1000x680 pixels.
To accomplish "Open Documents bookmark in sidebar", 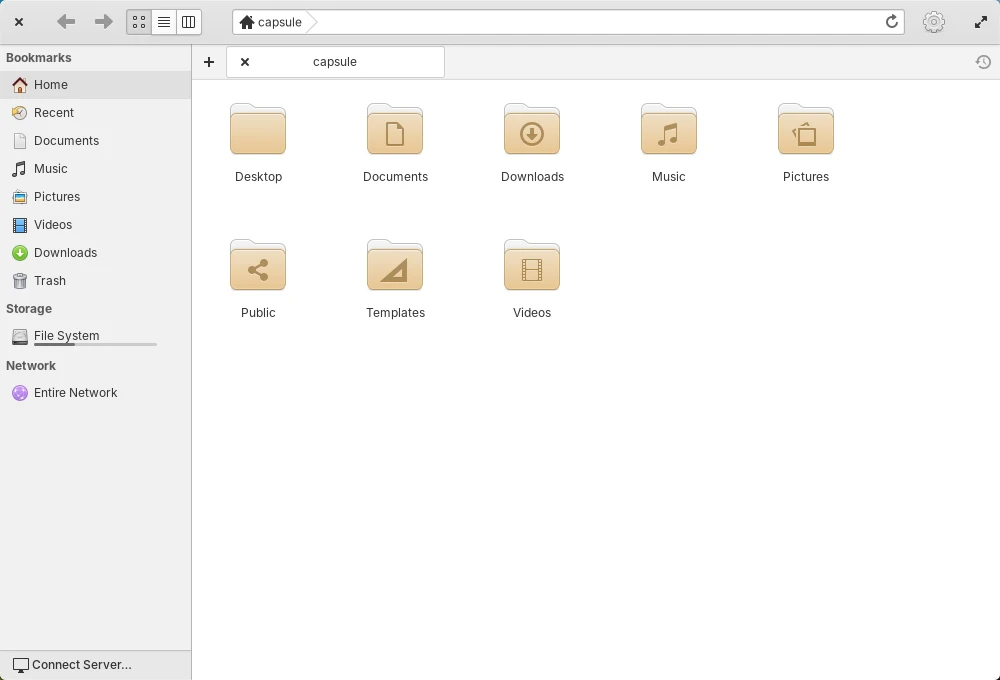I will [96, 141].
